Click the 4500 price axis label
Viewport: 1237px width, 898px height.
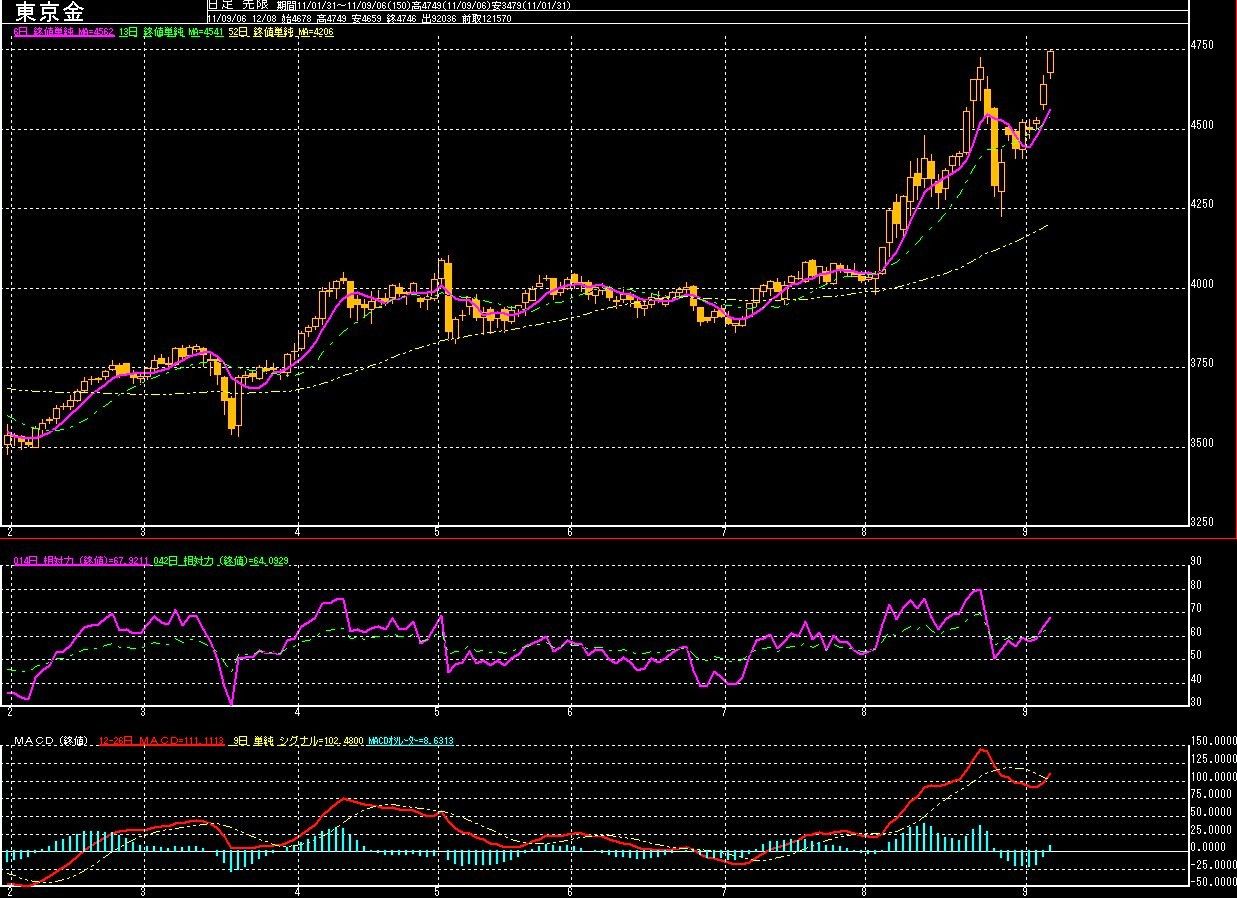pos(1202,125)
